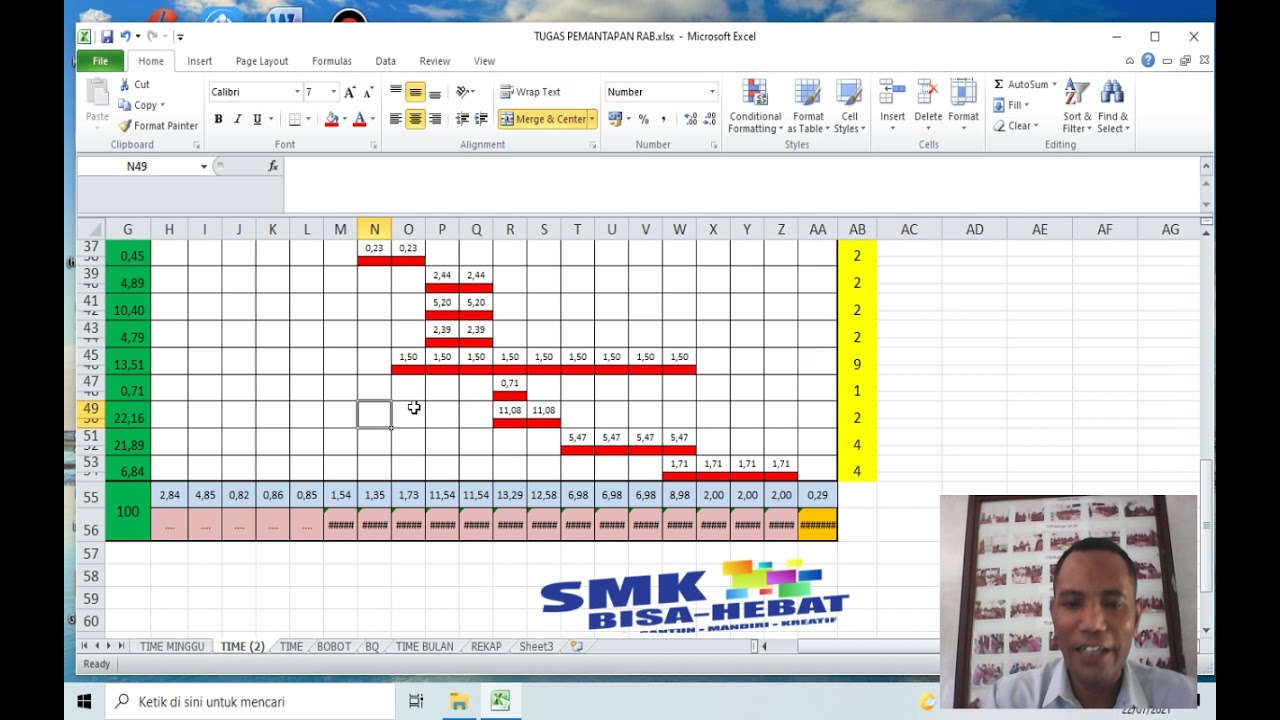The width and height of the screenshot is (1280, 720).
Task: Click Decrease Decimal
Action: 710,119
